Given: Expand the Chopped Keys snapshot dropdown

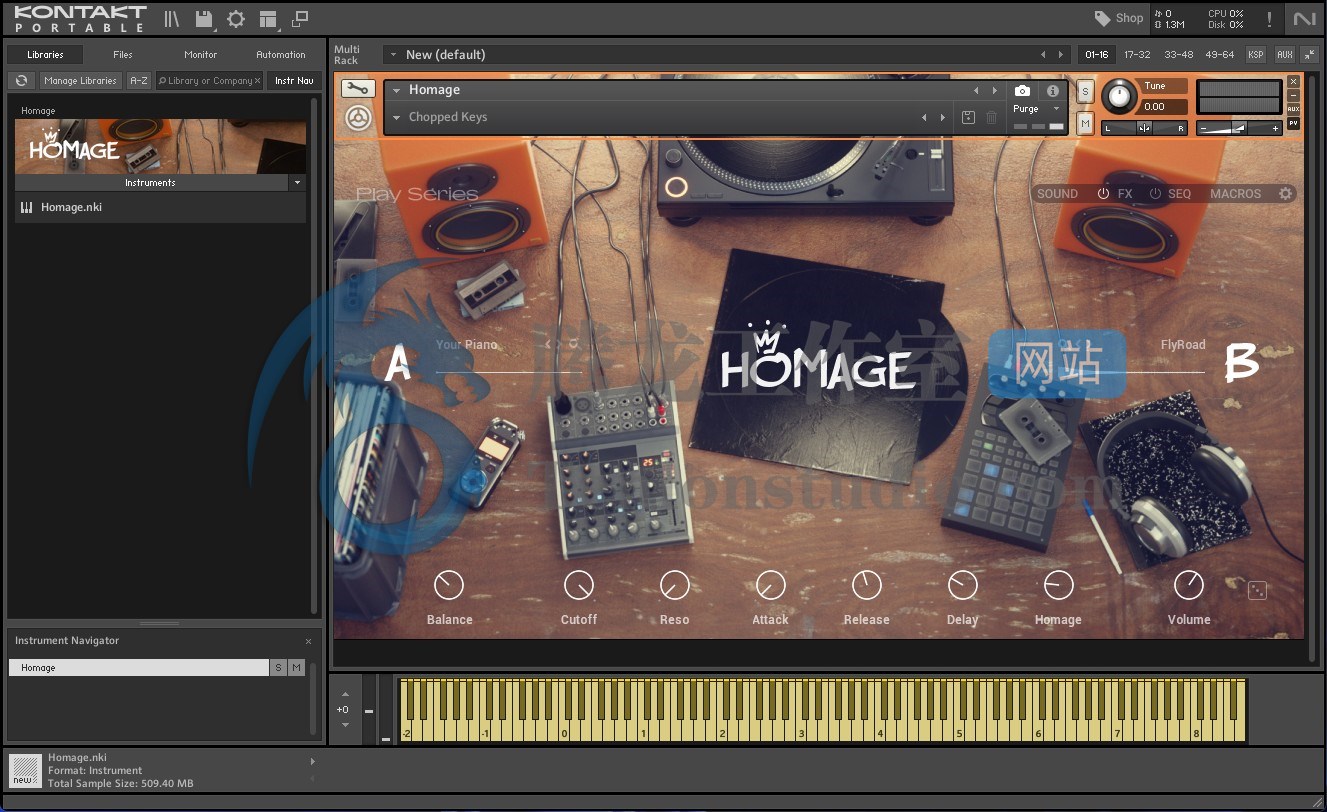Looking at the screenshot, I should [397, 118].
